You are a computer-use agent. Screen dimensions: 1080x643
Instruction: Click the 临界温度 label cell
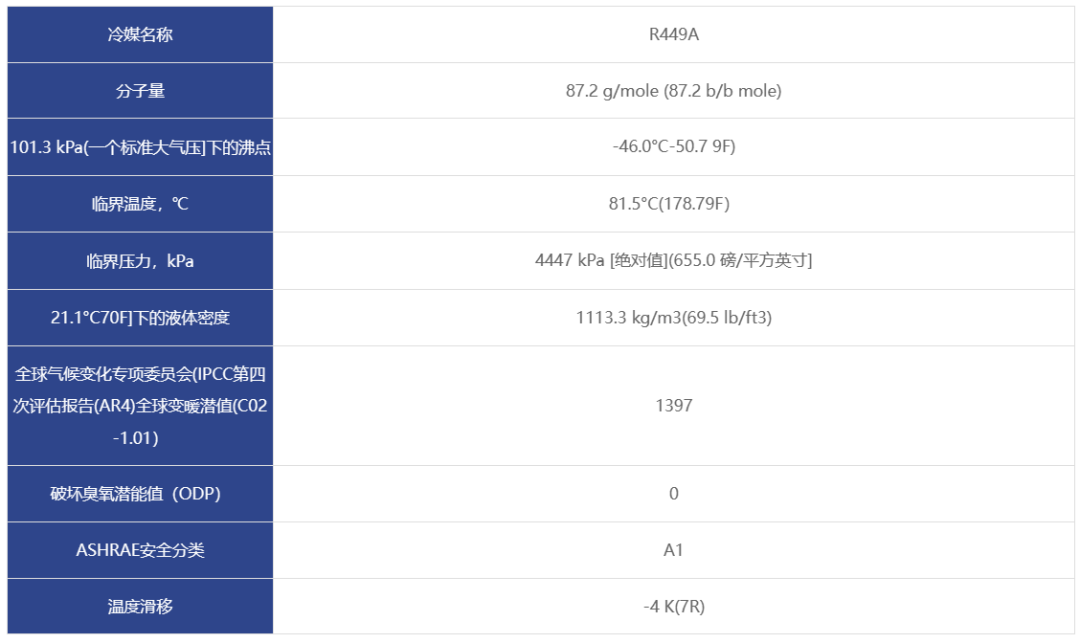[140, 205]
